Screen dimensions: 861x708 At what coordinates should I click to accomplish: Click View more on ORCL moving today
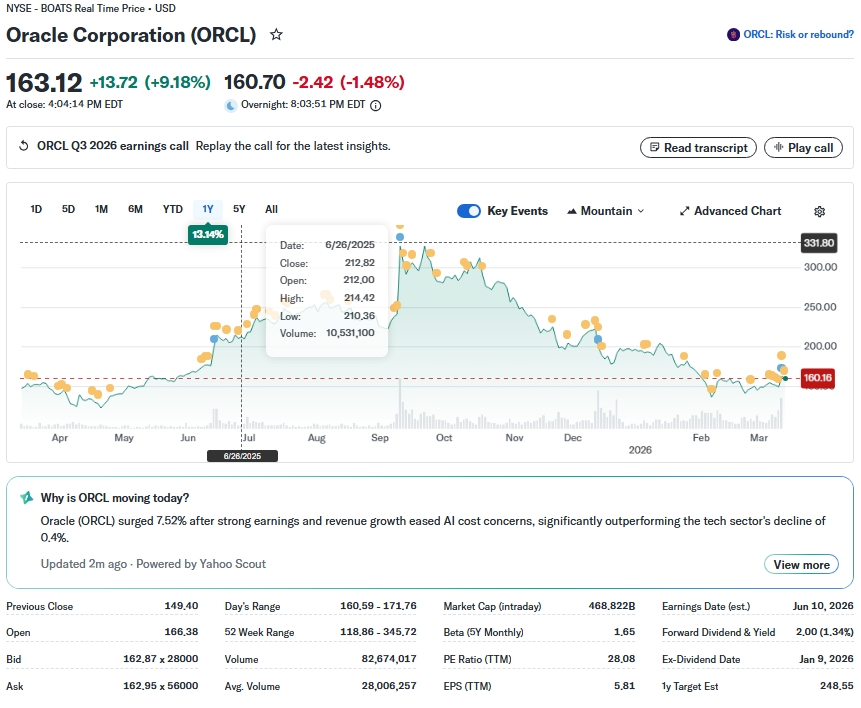801,565
